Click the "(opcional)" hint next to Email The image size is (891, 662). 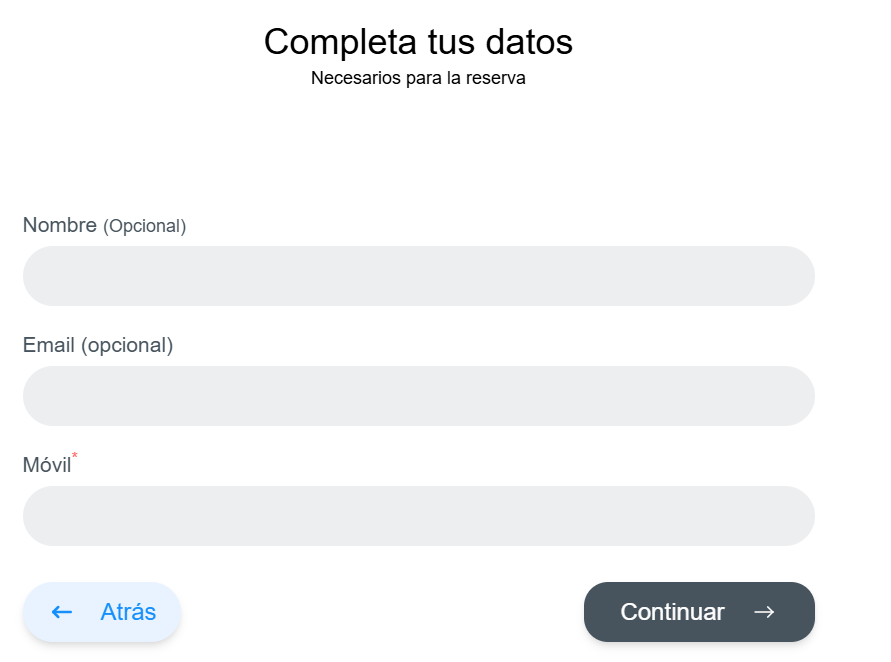tap(127, 345)
